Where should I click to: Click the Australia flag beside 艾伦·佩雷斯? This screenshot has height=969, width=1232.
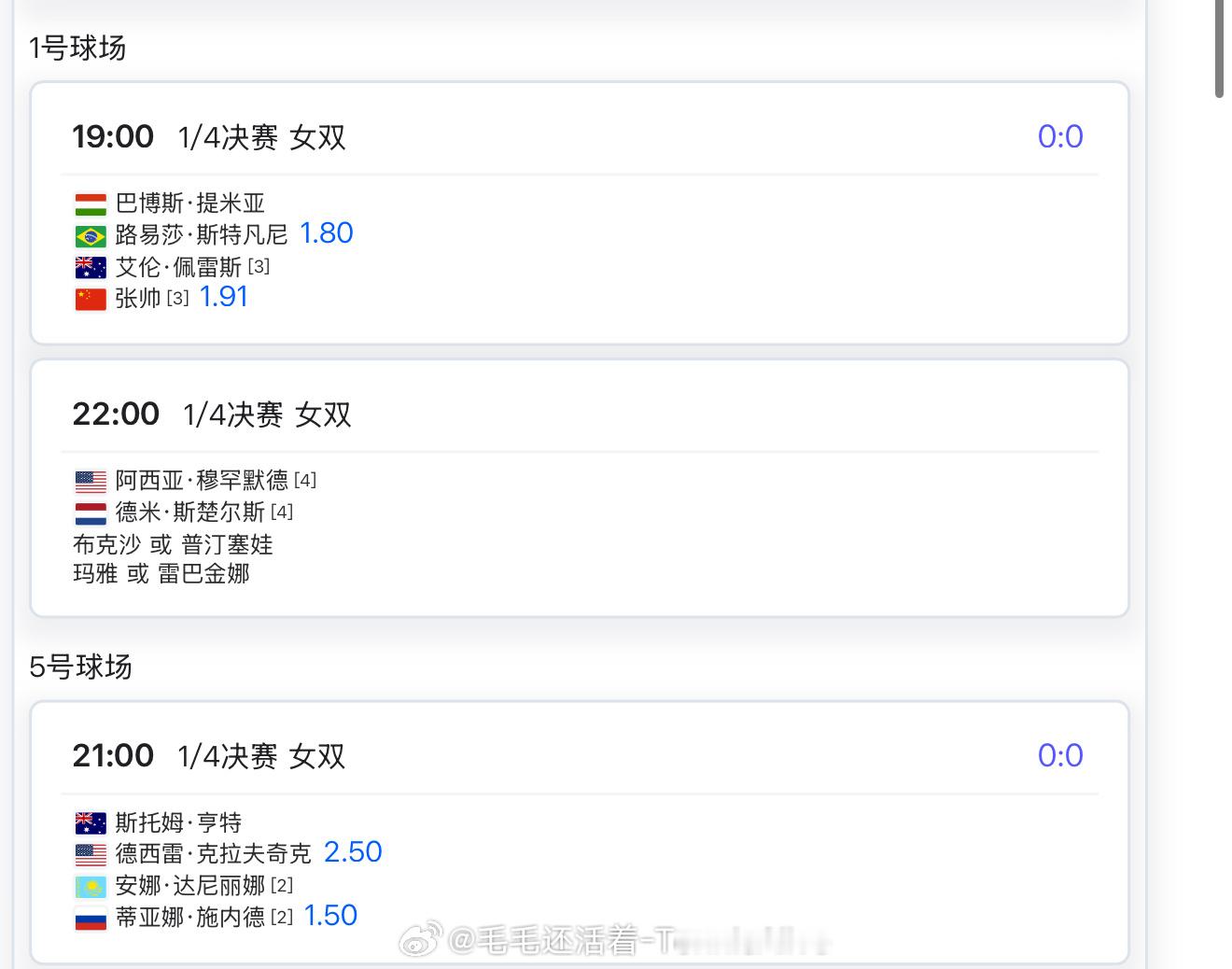pos(91,267)
